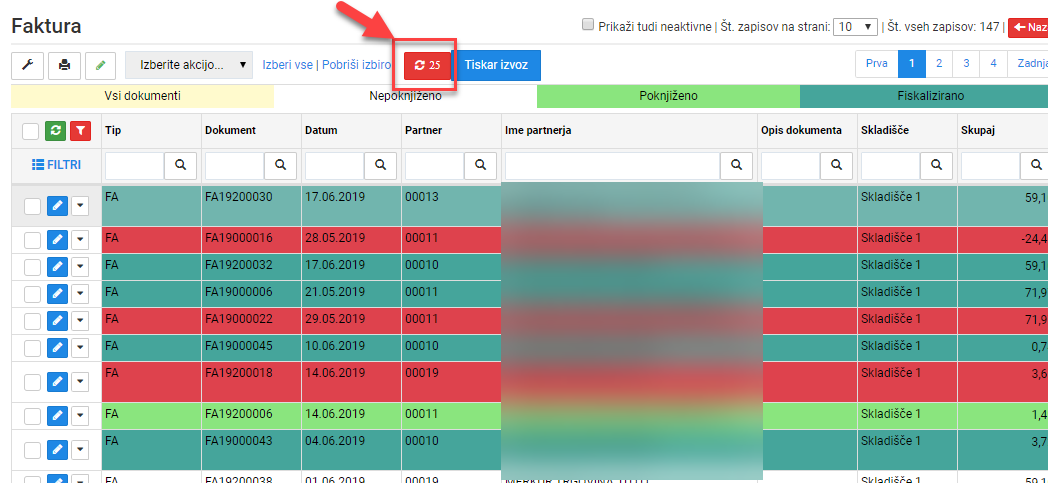Image resolution: width=1048 pixels, height=483 pixels.
Task: Edit invoice FA19200030 with pencil icon
Action: pos(57,206)
